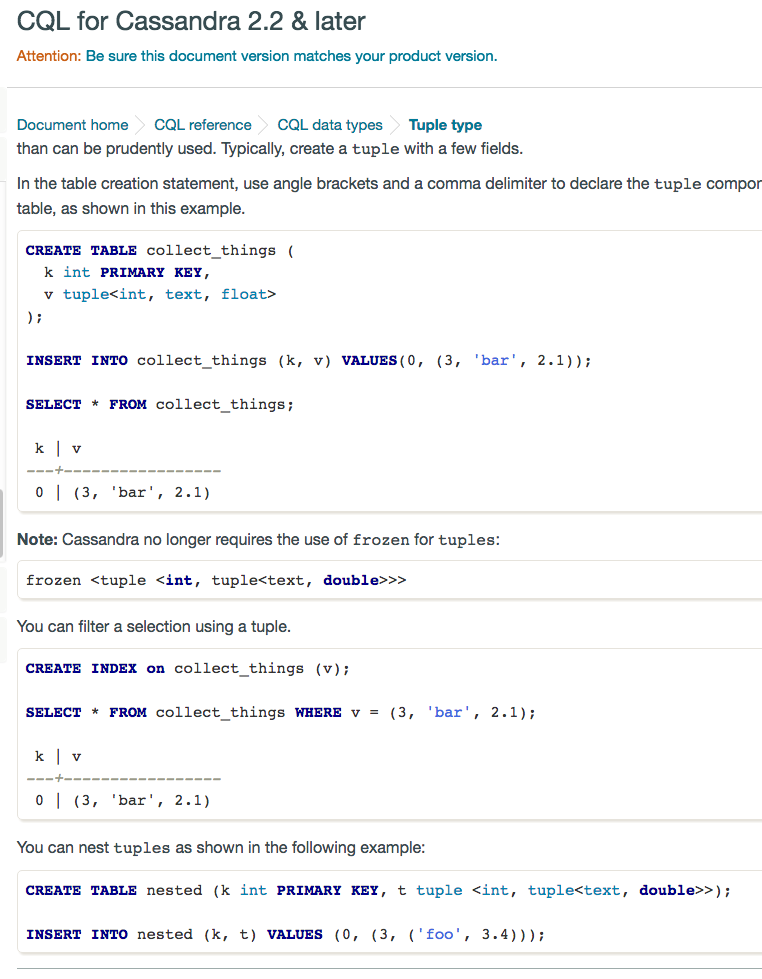
Task: Open CQL data types breadcrumb link
Action: (x=330, y=125)
